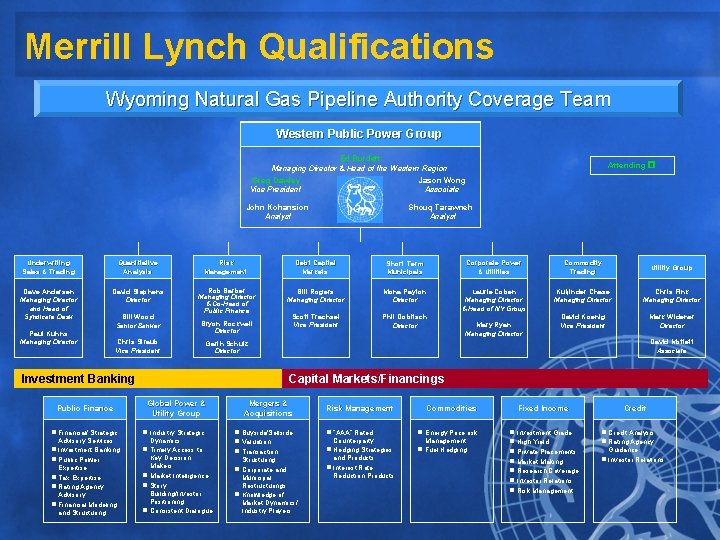Click the red Capital Markets/Financings bar
The height and width of the screenshot is (540, 720).
coord(495,379)
